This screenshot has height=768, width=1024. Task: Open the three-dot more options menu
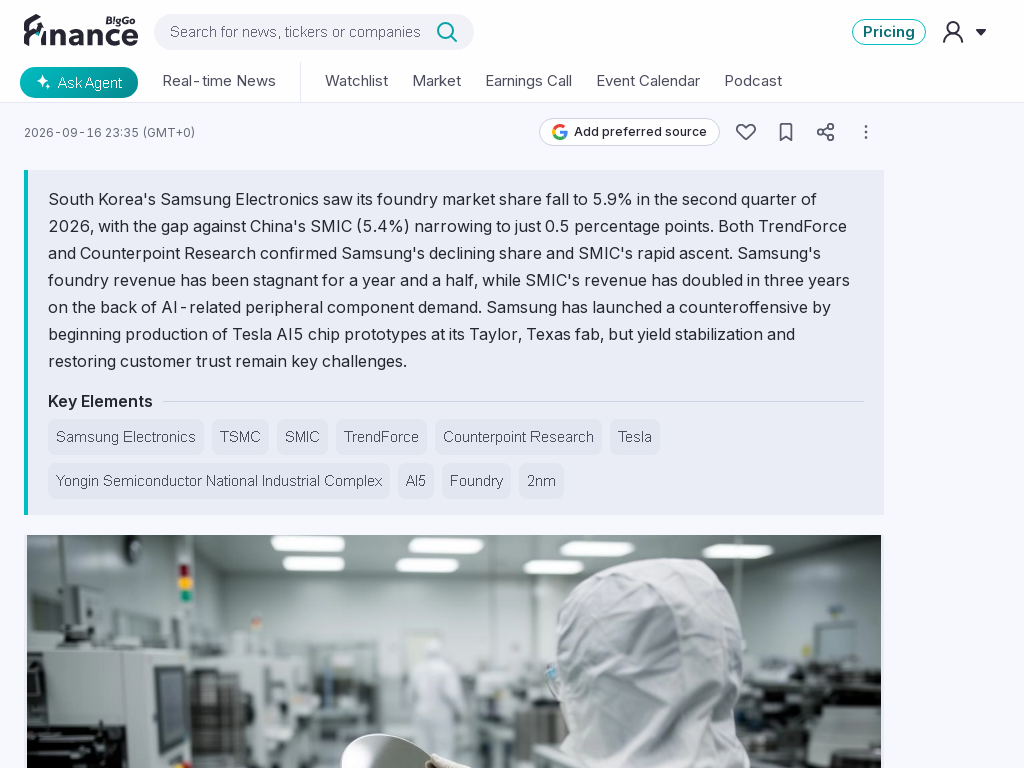(866, 132)
